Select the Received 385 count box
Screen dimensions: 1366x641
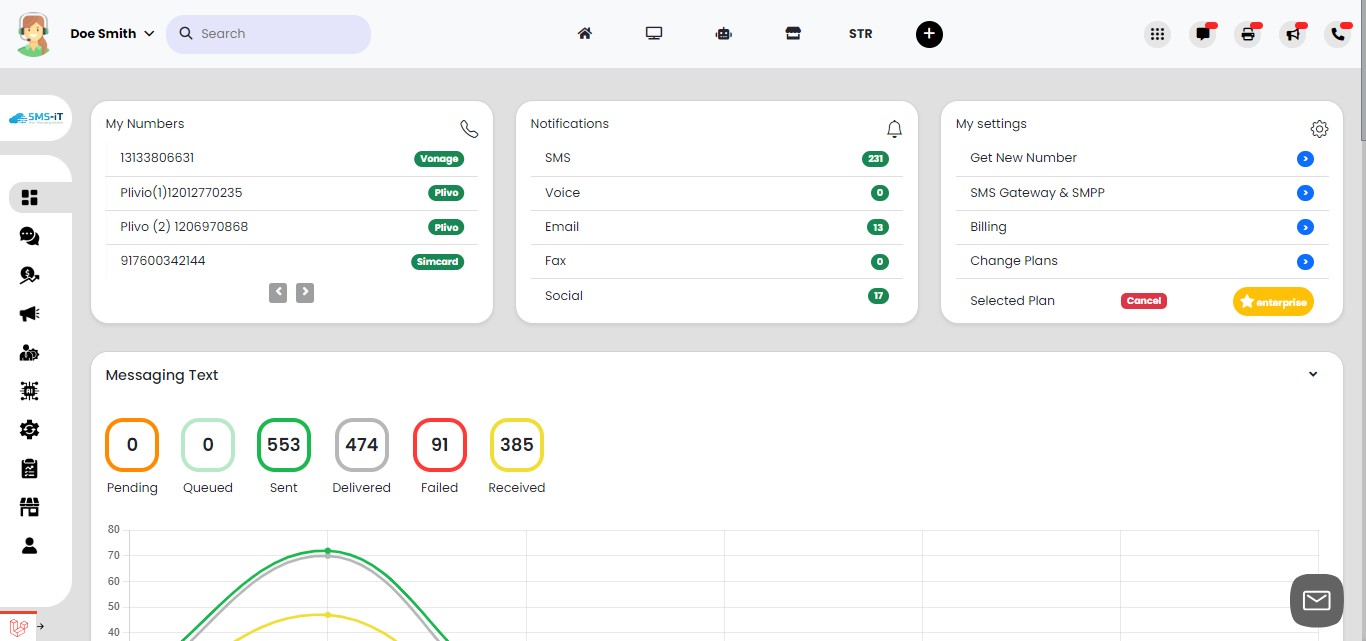517,445
